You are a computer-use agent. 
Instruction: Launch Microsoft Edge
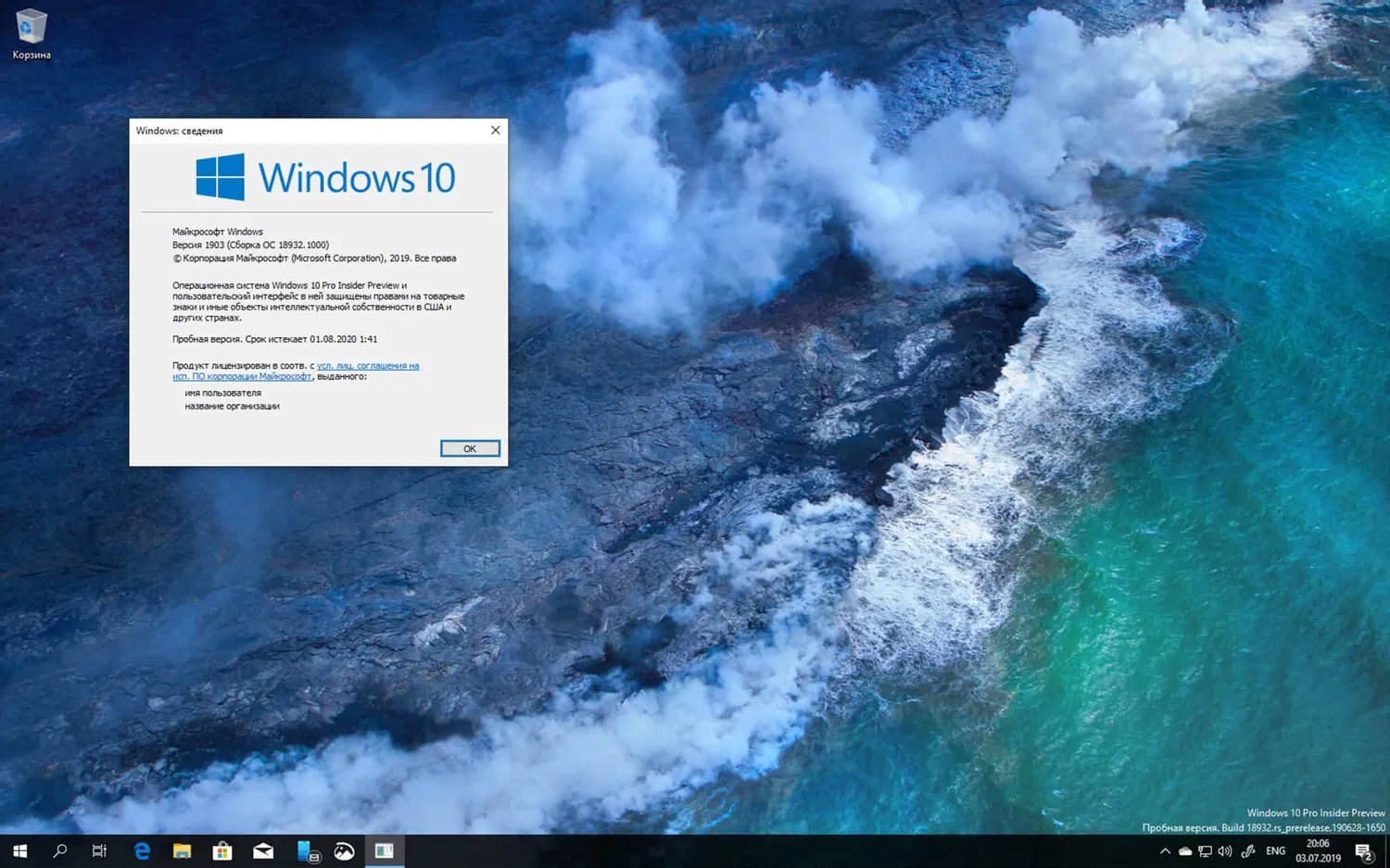pos(141,850)
